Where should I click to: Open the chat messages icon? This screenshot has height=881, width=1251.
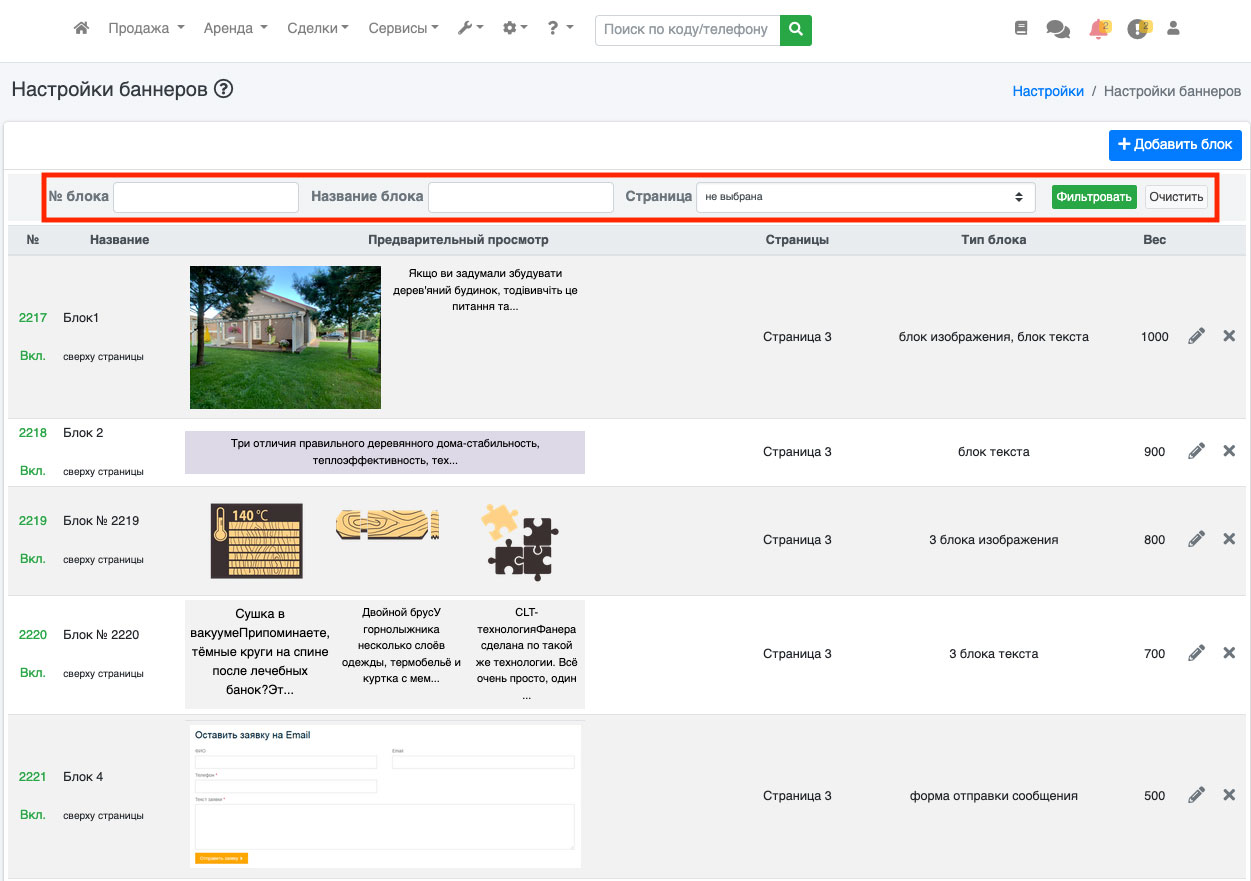1057,29
